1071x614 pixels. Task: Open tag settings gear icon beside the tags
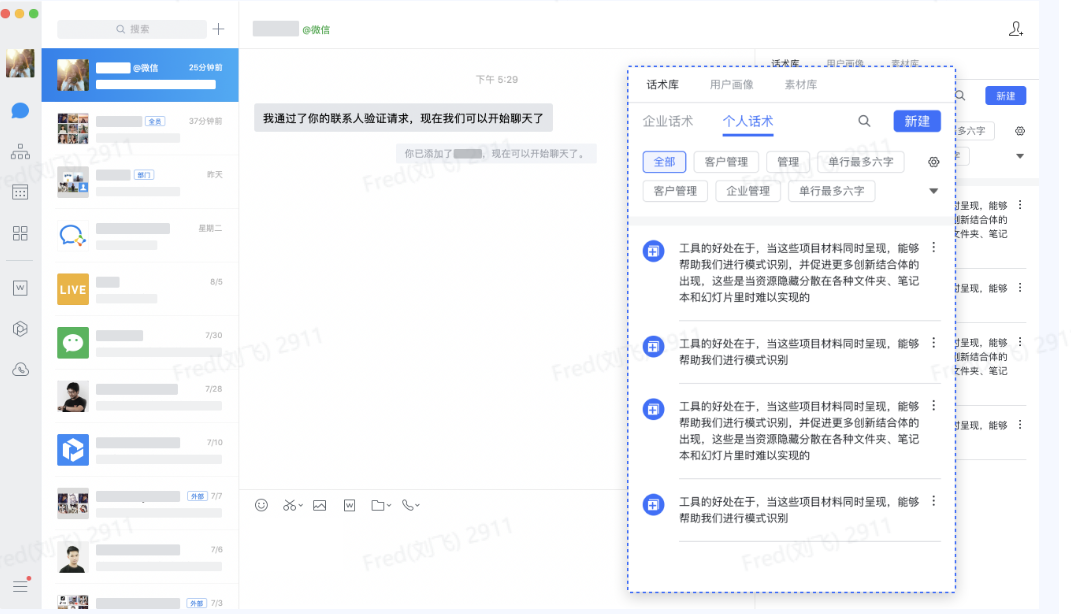coord(934,162)
